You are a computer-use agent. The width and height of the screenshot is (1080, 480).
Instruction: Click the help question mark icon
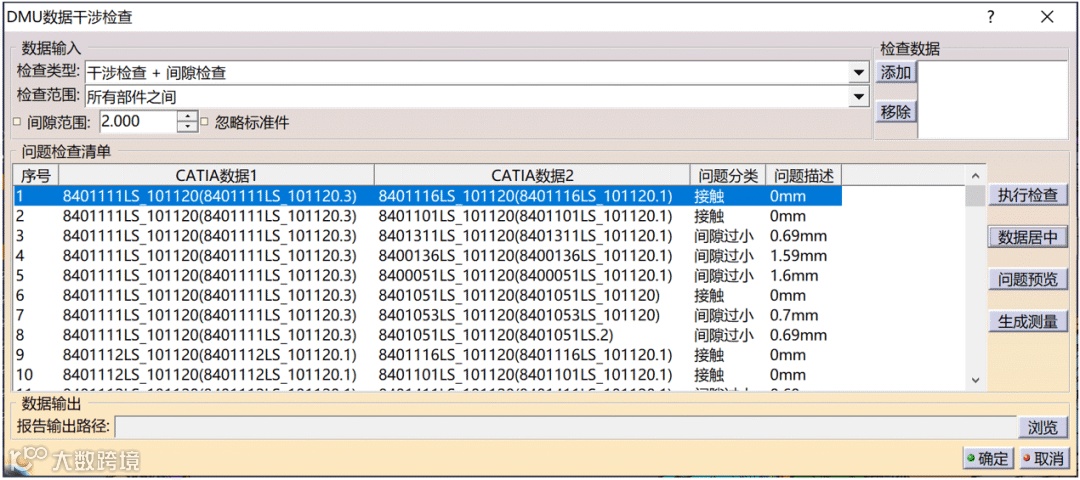(990, 17)
